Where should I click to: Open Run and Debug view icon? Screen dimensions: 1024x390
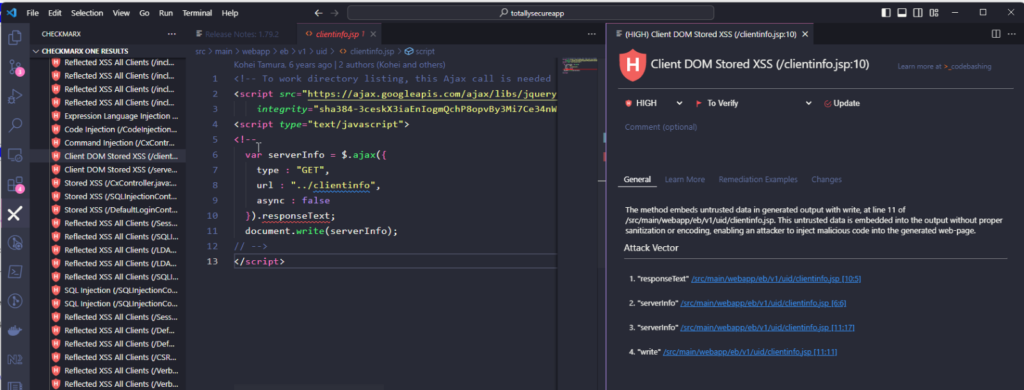click(14, 96)
